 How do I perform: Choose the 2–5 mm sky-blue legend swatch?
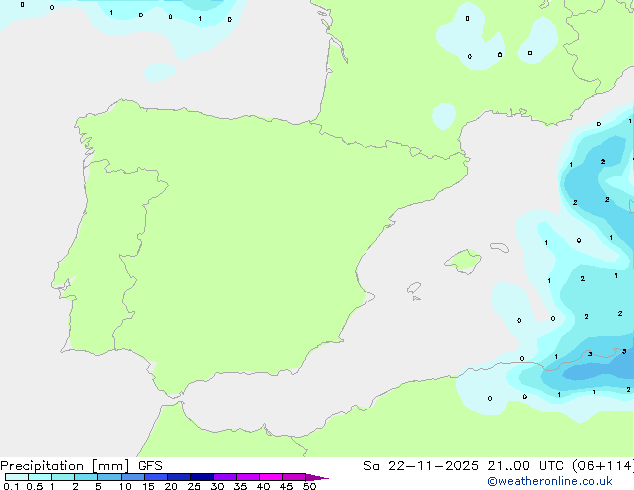point(86,477)
